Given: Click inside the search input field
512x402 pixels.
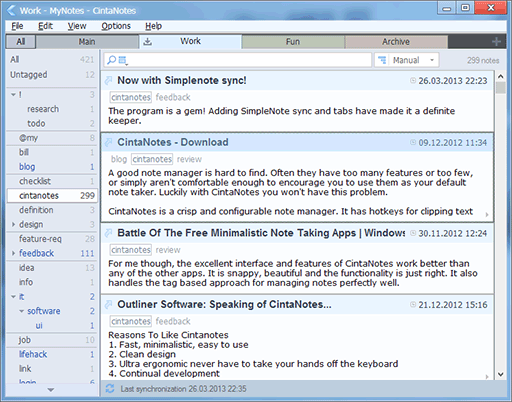Looking at the screenshot, I should [248, 60].
